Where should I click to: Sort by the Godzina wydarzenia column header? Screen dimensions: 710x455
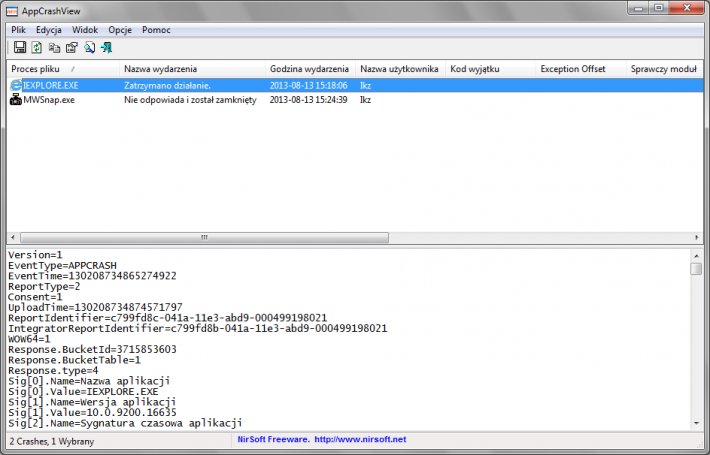(310, 69)
